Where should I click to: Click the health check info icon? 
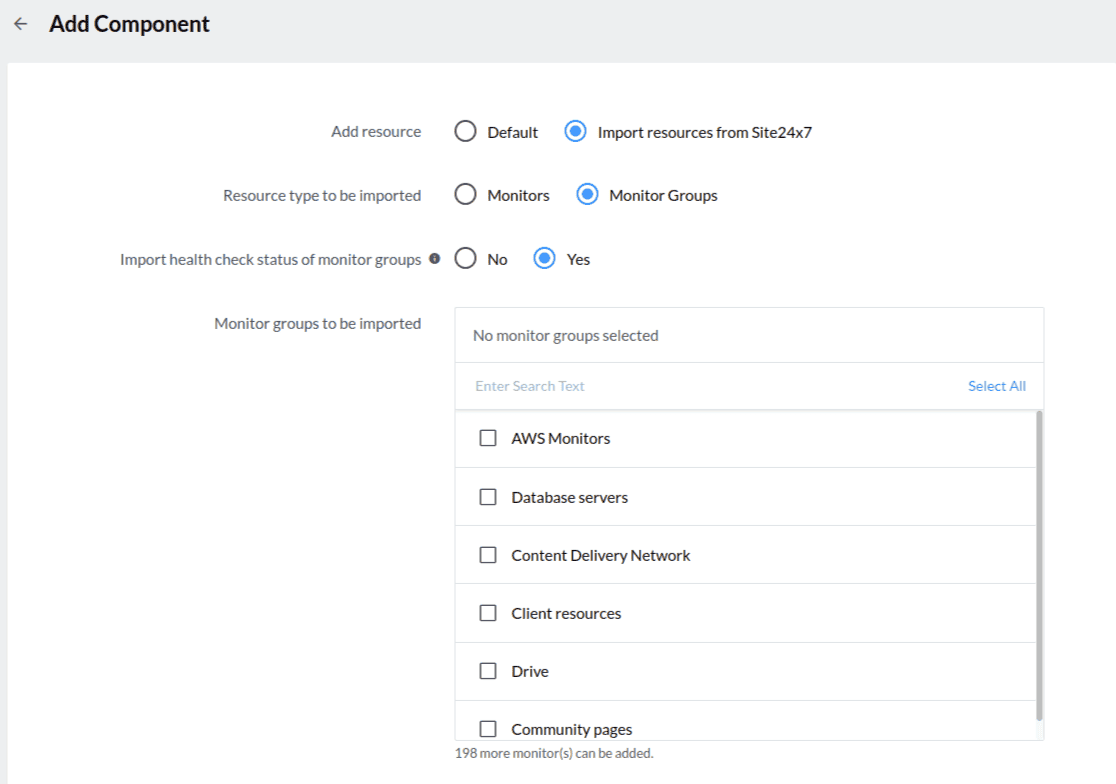pyautogui.click(x=434, y=259)
